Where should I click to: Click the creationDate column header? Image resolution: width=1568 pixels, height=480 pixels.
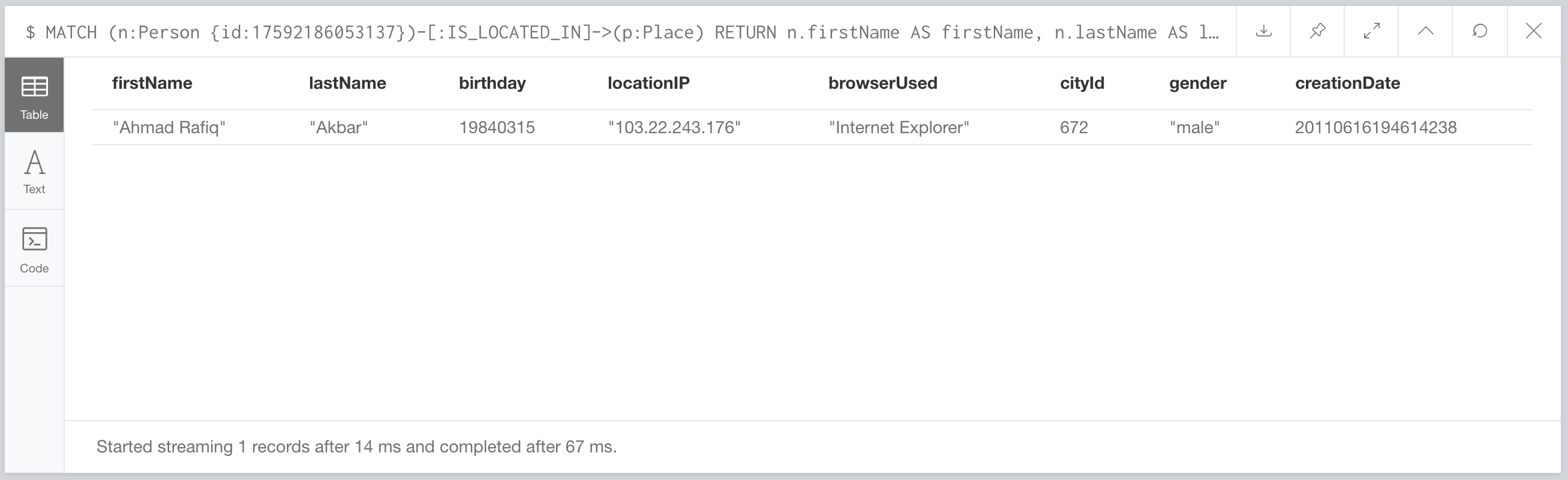click(1347, 83)
